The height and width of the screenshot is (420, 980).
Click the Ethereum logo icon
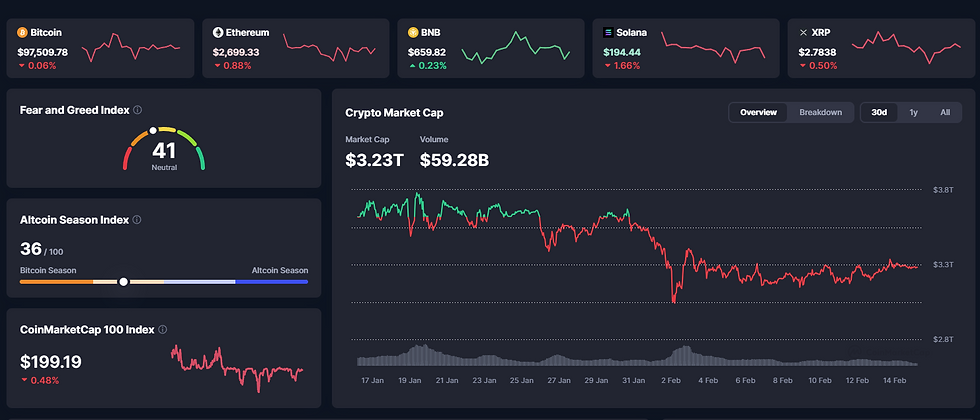point(218,32)
